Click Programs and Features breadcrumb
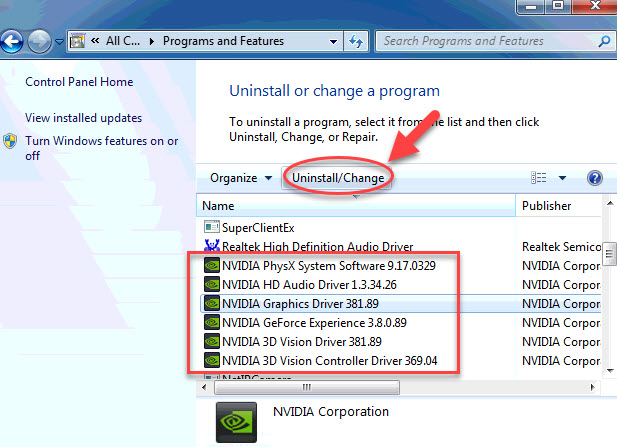617x447 pixels. tap(223, 41)
